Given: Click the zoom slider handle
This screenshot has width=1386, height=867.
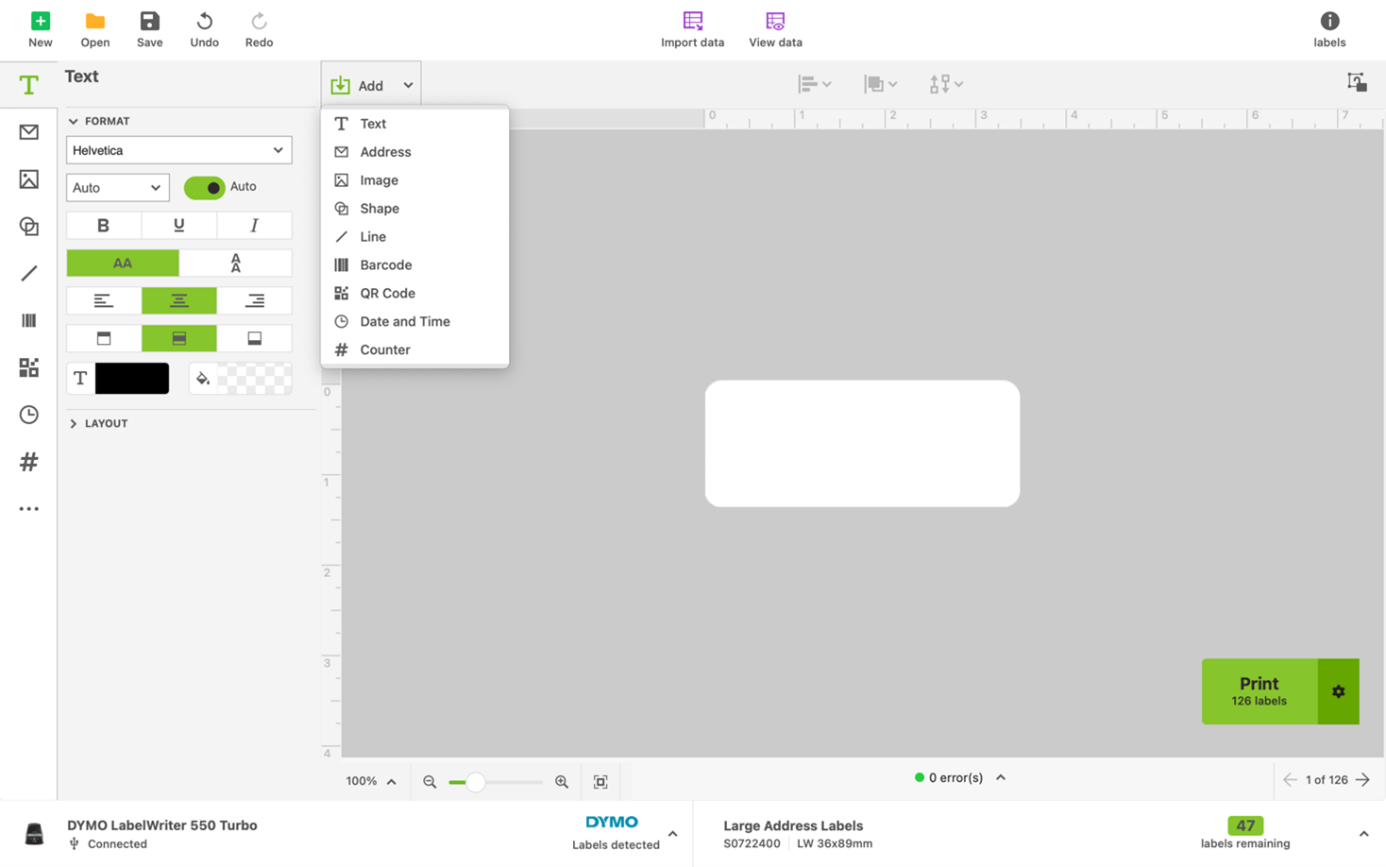Looking at the screenshot, I should (475, 782).
